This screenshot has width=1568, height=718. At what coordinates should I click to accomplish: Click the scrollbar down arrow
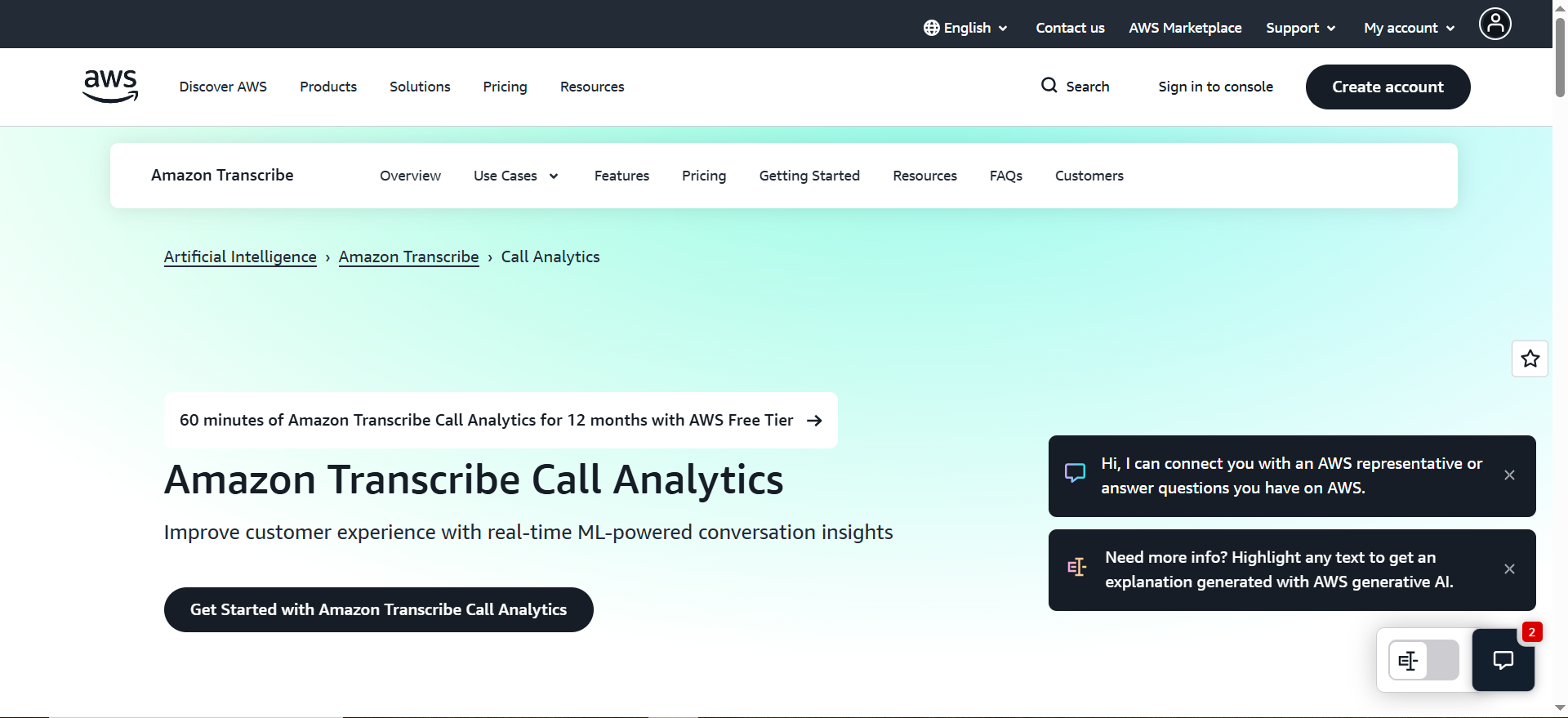pyautogui.click(x=1560, y=708)
